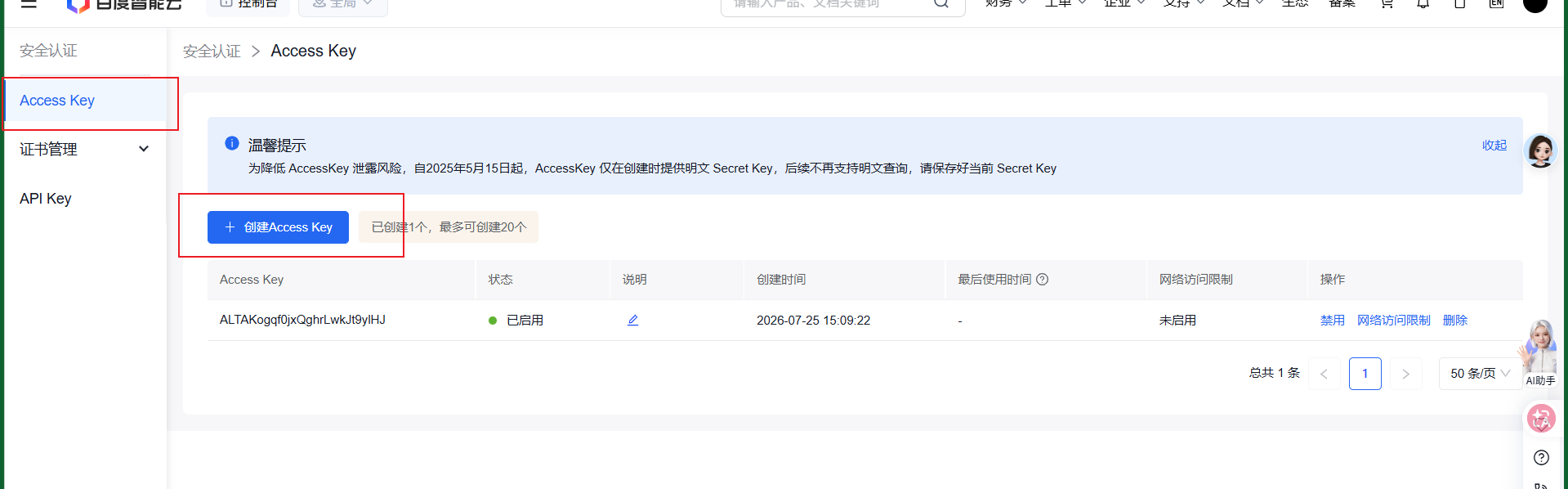The height and width of the screenshot is (489, 1568).
Task: Click 禁用 to disable the access key
Action: tap(1333, 321)
